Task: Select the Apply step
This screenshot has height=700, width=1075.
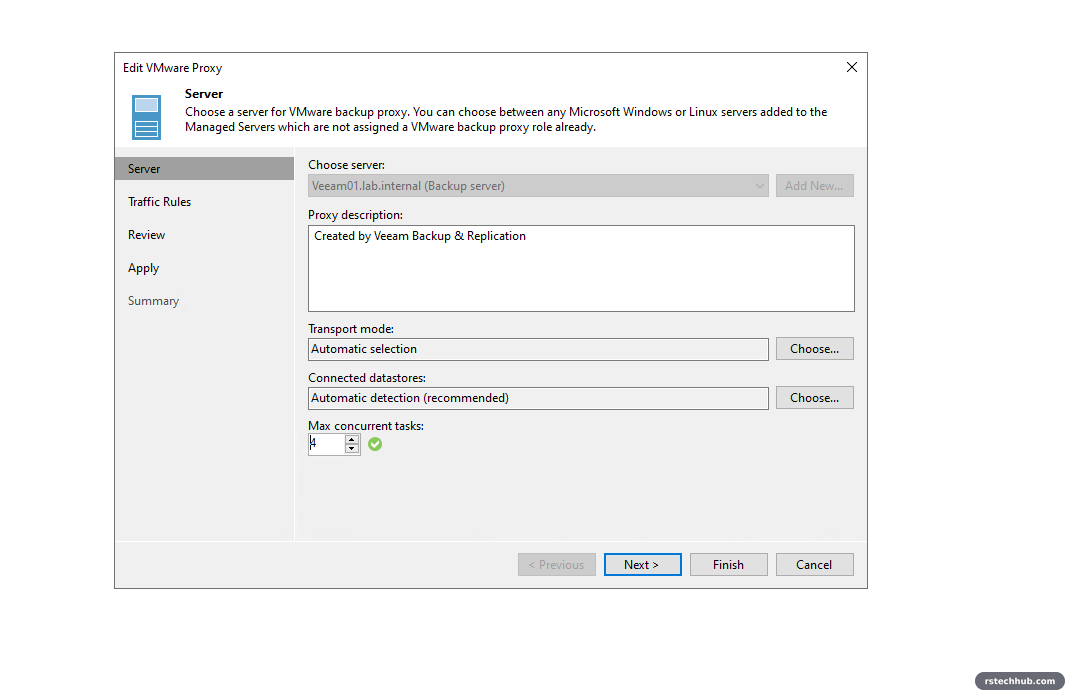Action: tap(143, 268)
